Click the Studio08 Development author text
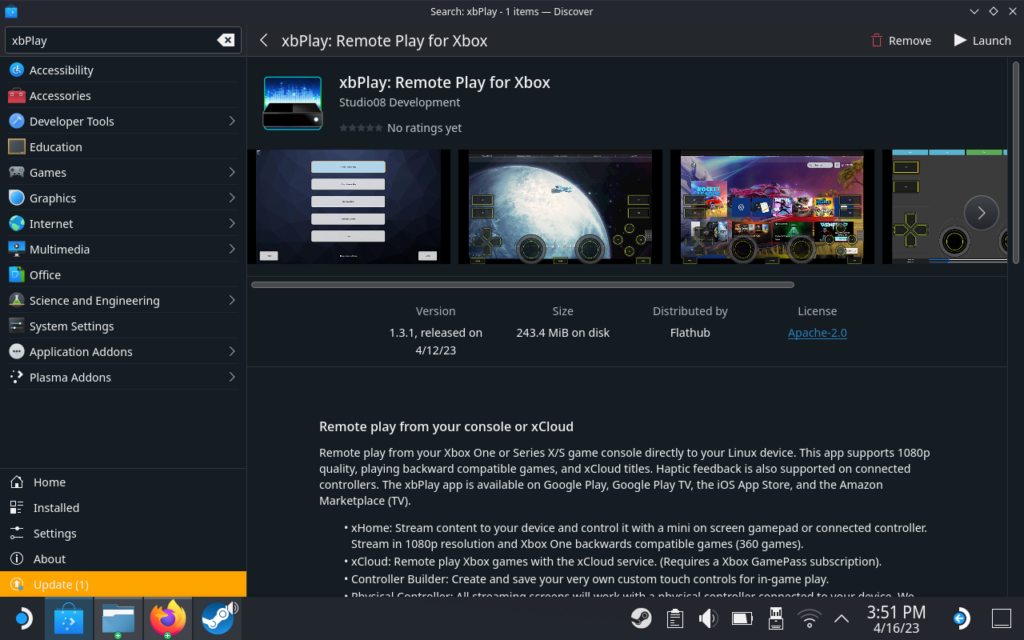The width and height of the screenshot is (1024, 640). click(399, 103)
